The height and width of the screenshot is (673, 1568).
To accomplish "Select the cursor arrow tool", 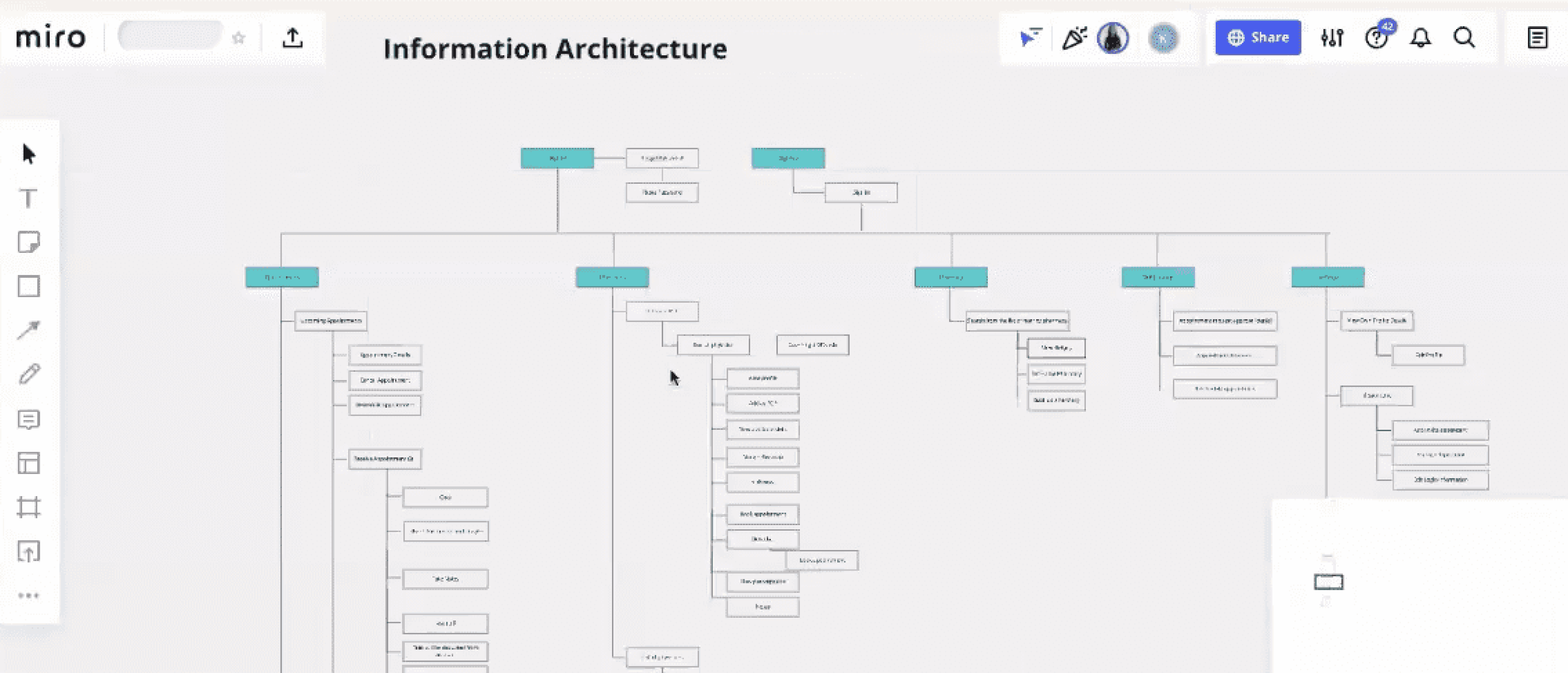I will pyautogui.click(x=29, y=154).
